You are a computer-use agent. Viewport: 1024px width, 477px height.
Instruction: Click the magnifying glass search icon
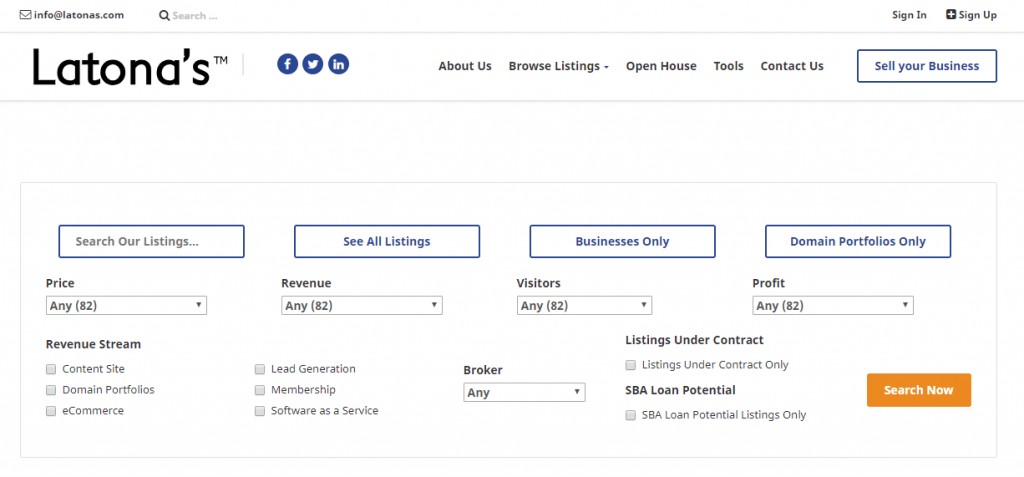(165, 15)
